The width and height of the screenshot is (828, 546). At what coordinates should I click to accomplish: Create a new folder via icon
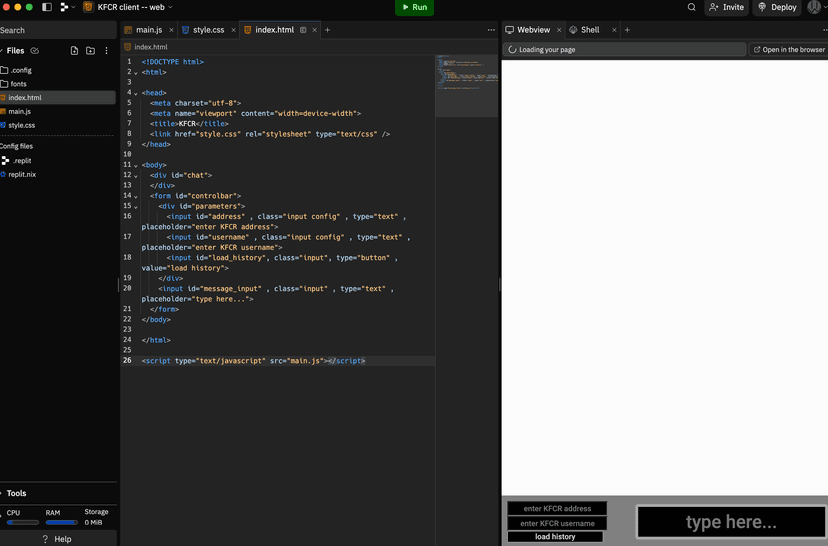pyautogui.click(x=90, y=50)
